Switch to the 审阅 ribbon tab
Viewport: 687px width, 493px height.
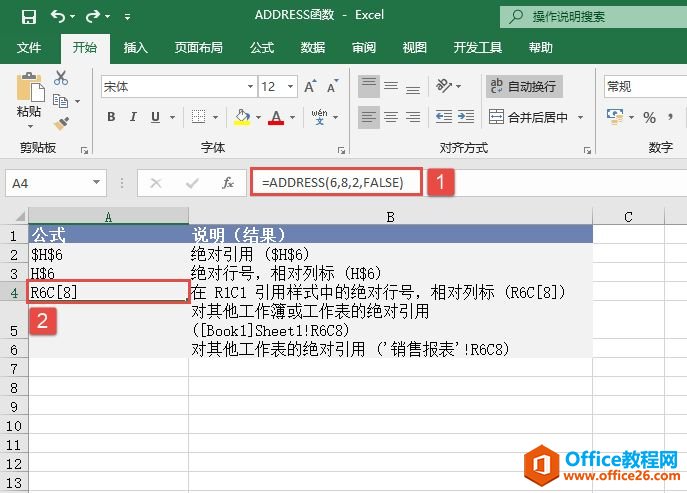[x=364, y=47]
